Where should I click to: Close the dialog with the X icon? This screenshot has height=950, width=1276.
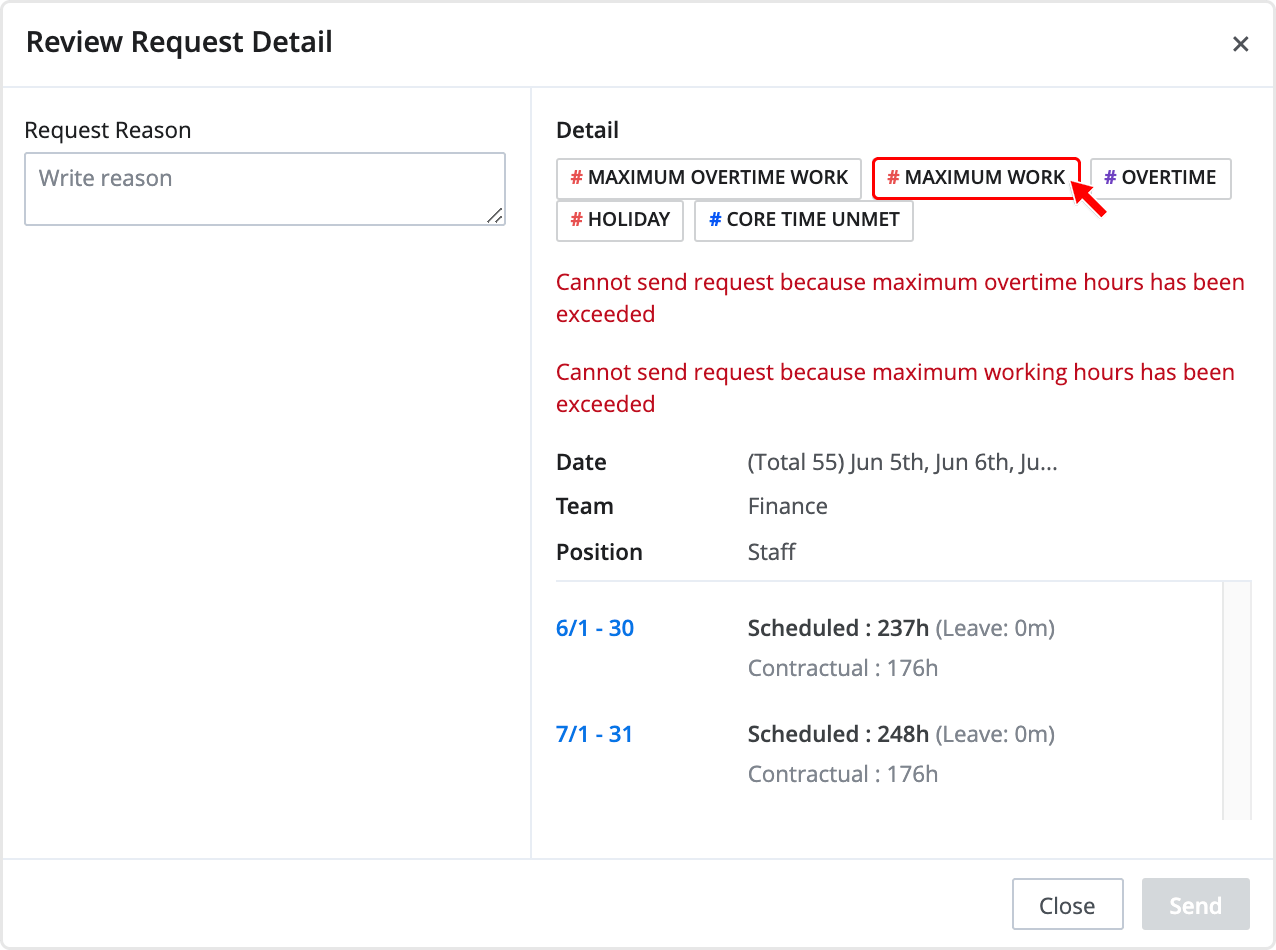1240,44
